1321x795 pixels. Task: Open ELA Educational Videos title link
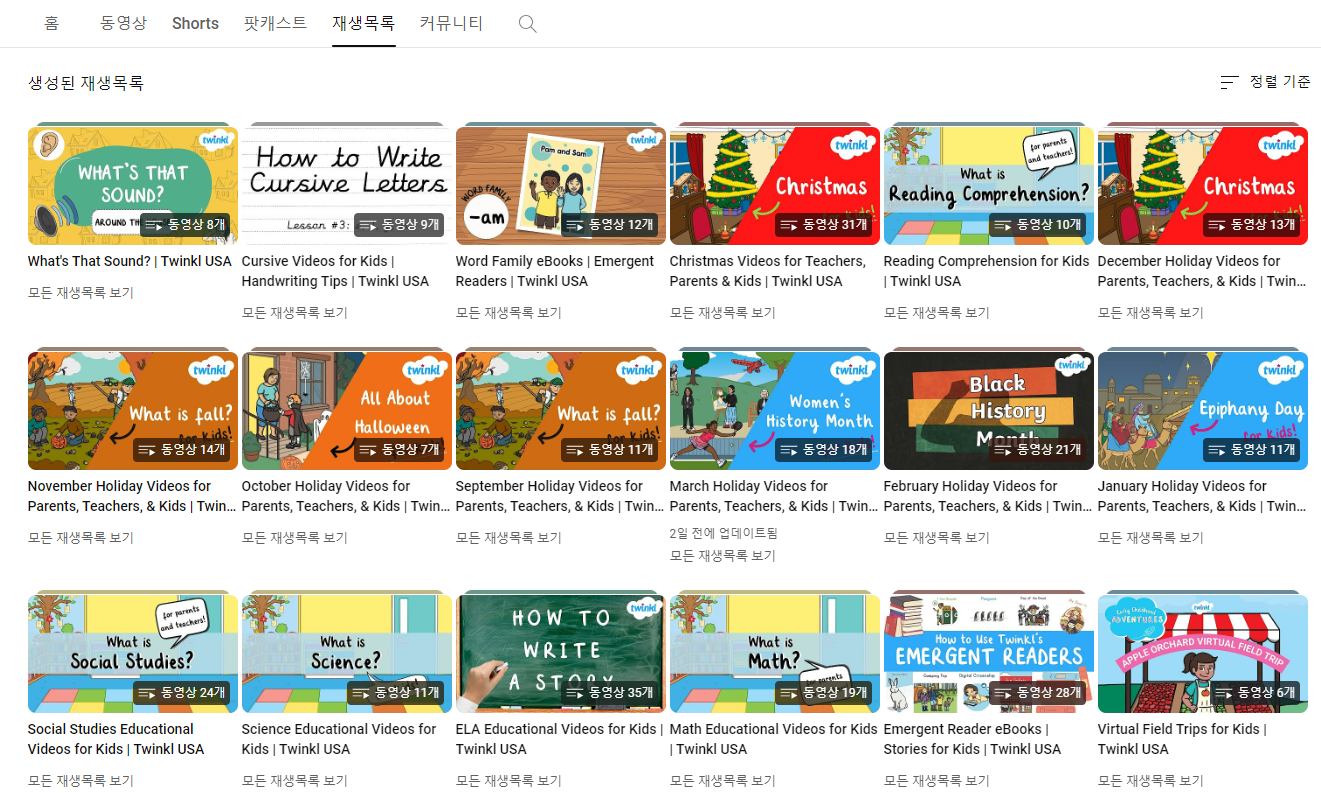coord(558,739)
